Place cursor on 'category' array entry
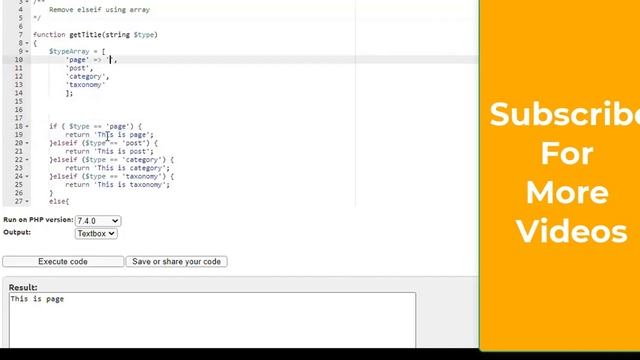Image resolution: width=640 pixels, height=360 pixels. pyautogui.click(x=87, y=76)
